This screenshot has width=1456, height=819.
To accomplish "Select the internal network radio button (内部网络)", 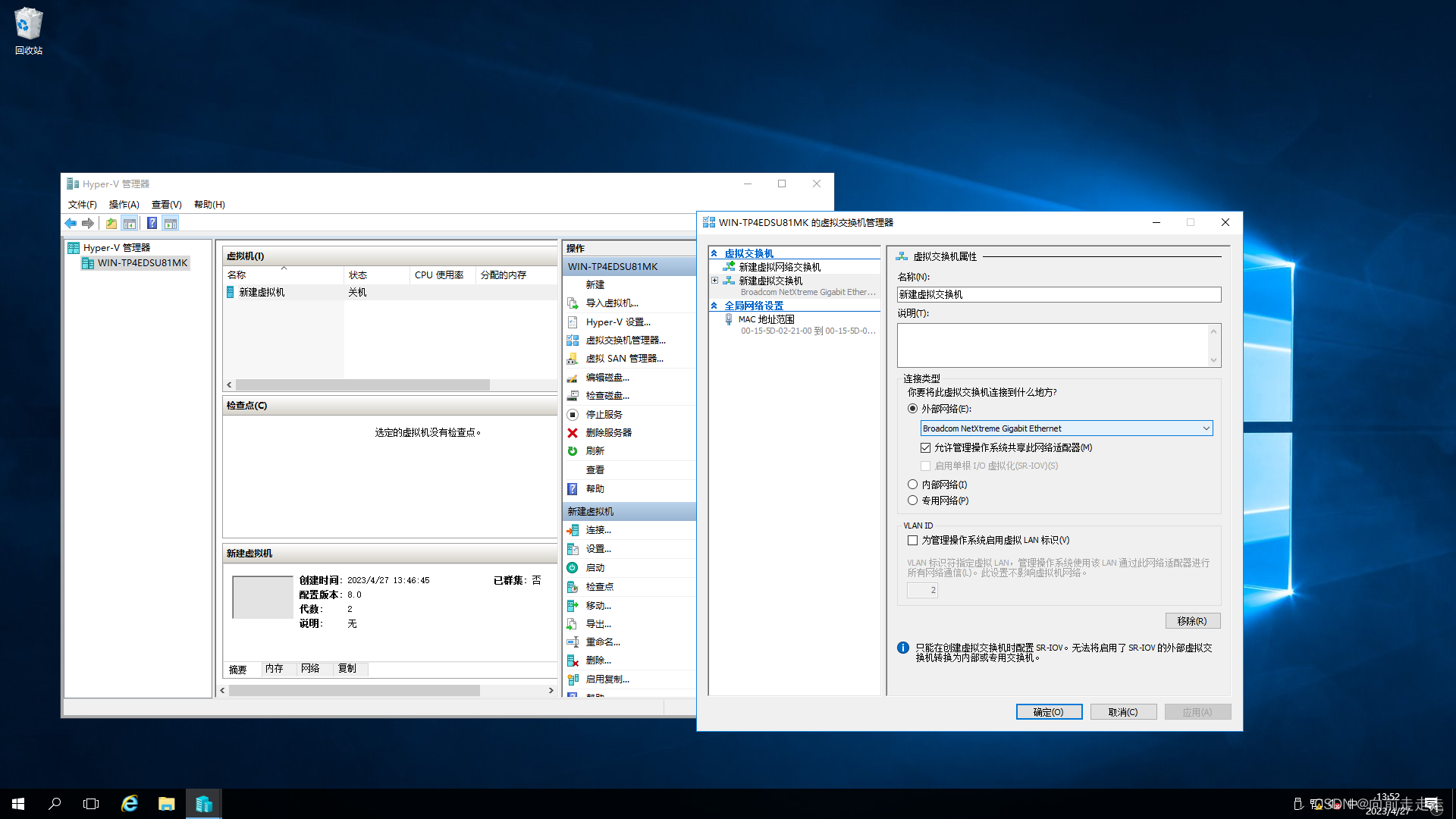I will click(x=912, y=485).
